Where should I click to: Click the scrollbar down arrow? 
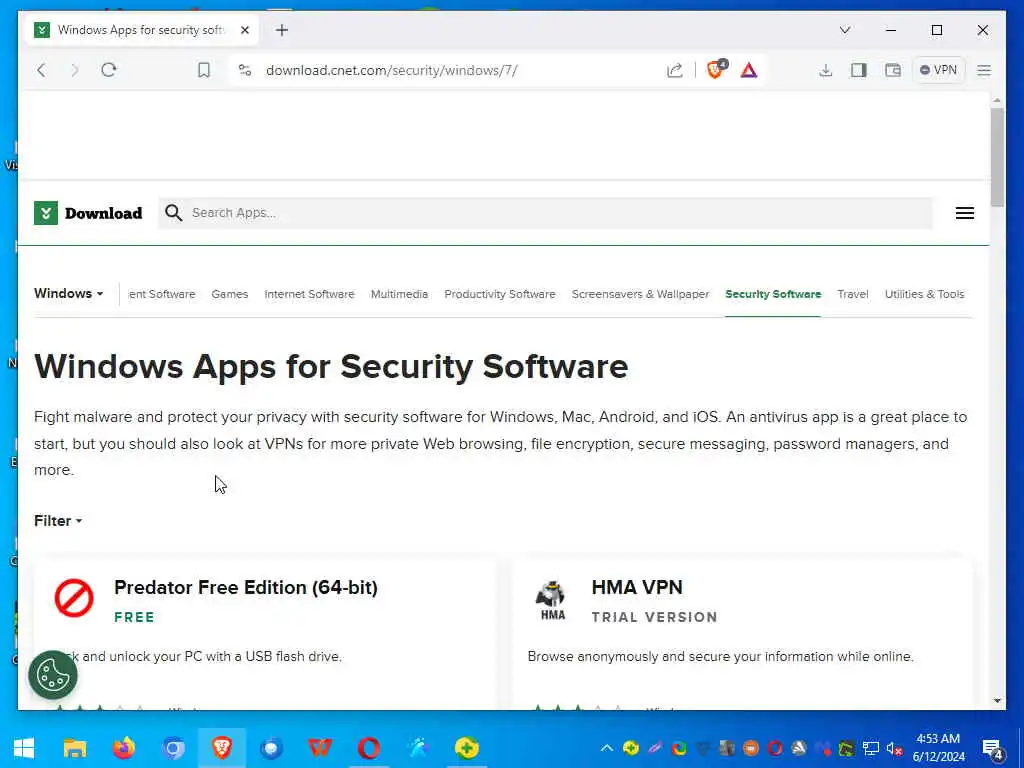997,701
